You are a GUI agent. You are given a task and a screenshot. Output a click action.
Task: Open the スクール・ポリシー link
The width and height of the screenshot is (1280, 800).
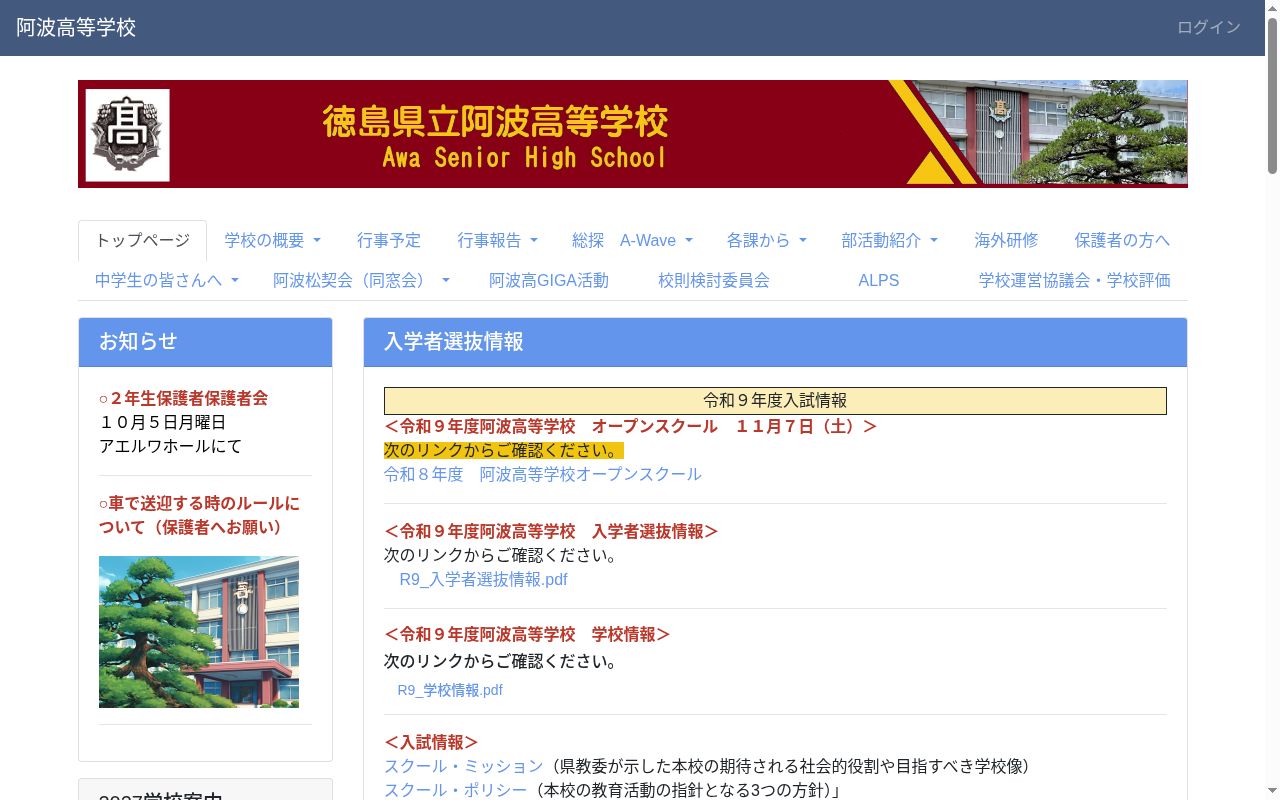(x=456, y=790)
